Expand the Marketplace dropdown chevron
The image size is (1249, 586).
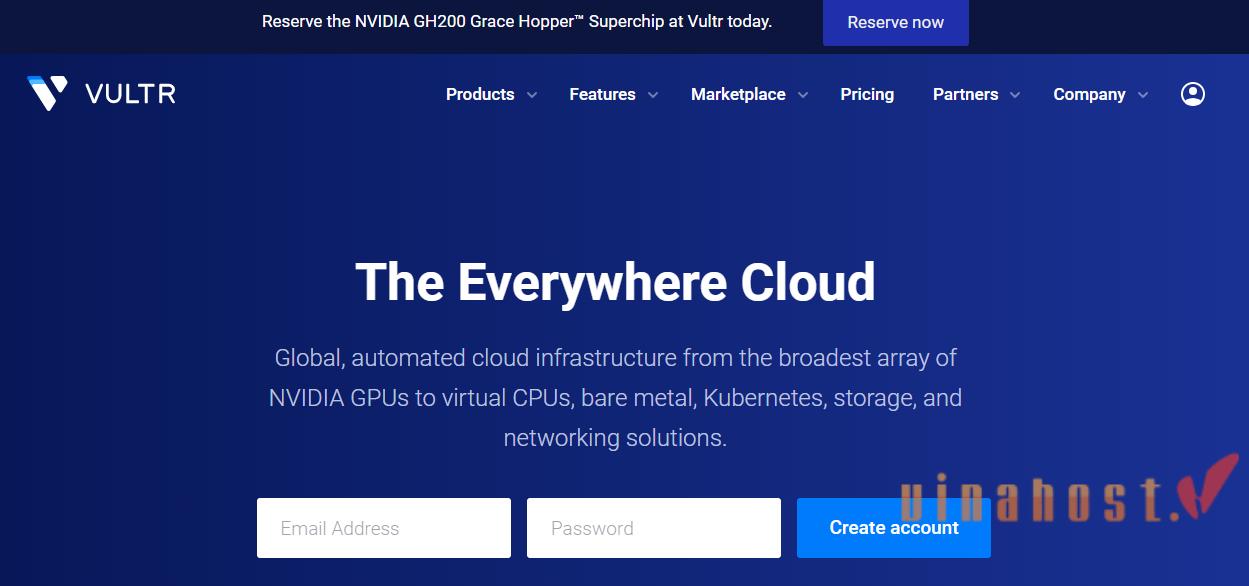803,95
